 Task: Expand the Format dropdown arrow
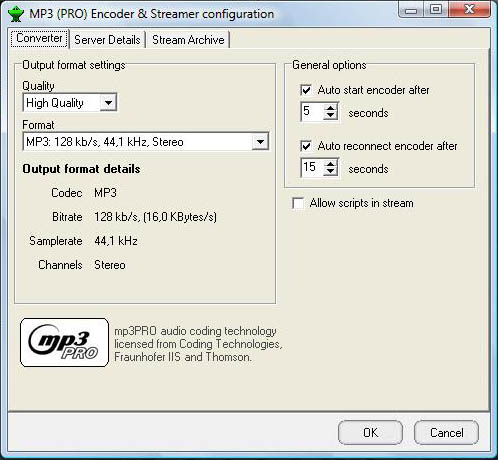[x=260, y=142]
